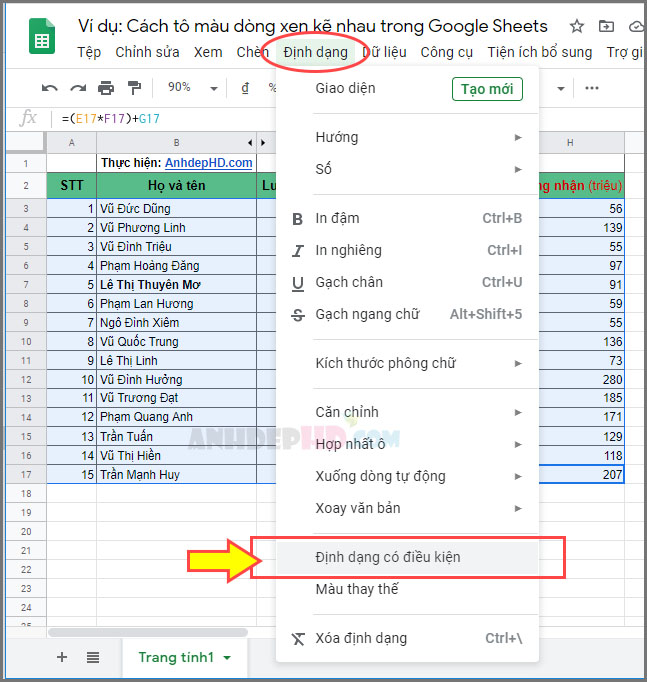The height and width of the screenshot is (682, 647).
Task: Open the three-dot more toolbar options
Action: pyautogui.click(x=592, y=88)
